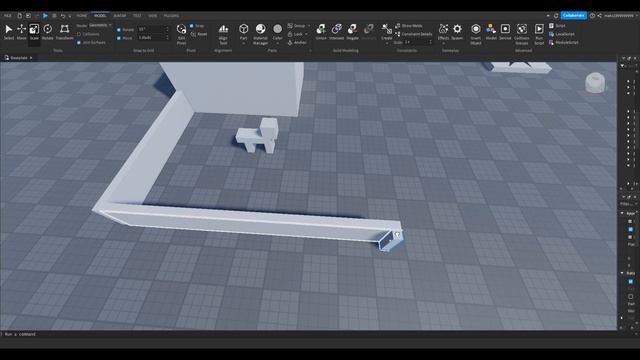Viewport: 640px width, 360px height.
Task: Open the Group dropdown
Action: coord(299,26)
